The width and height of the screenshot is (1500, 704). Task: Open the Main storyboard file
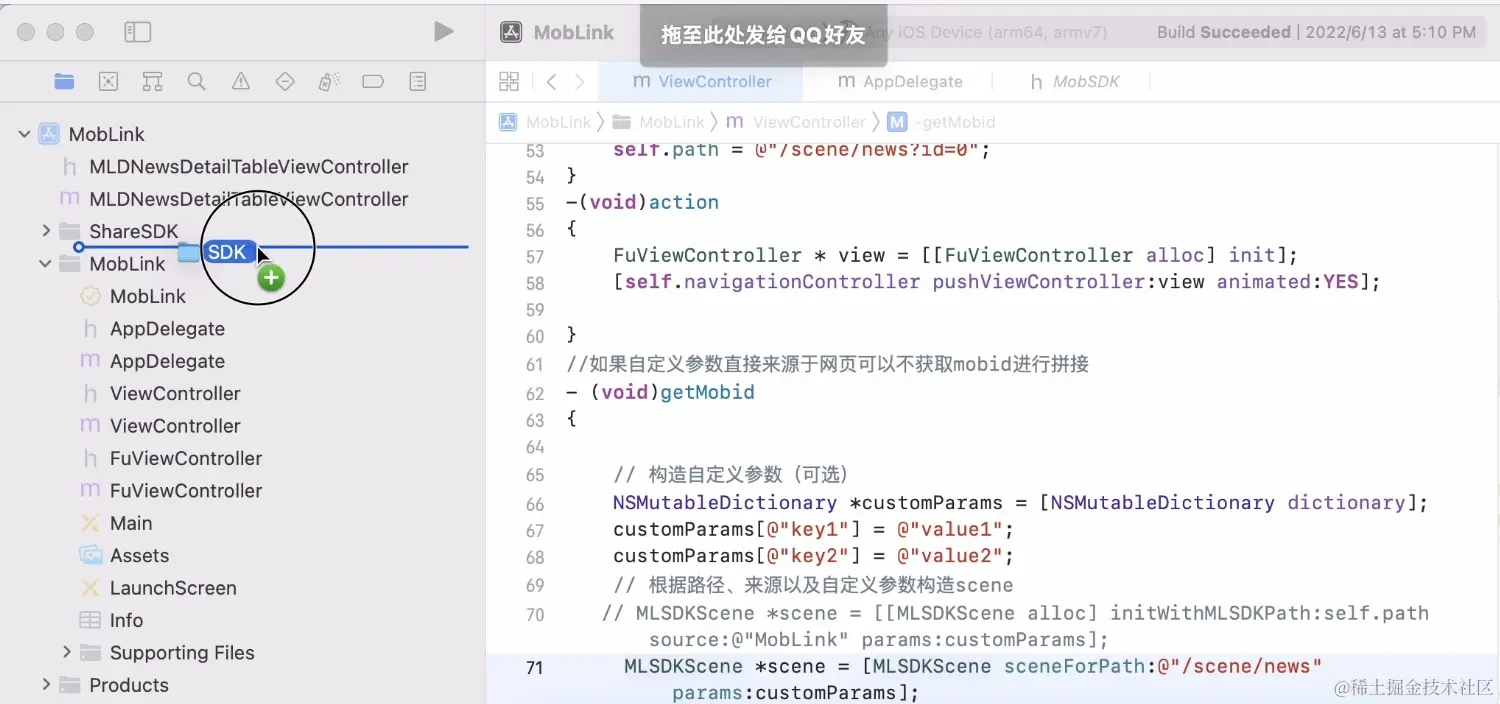tap(116, 523)
